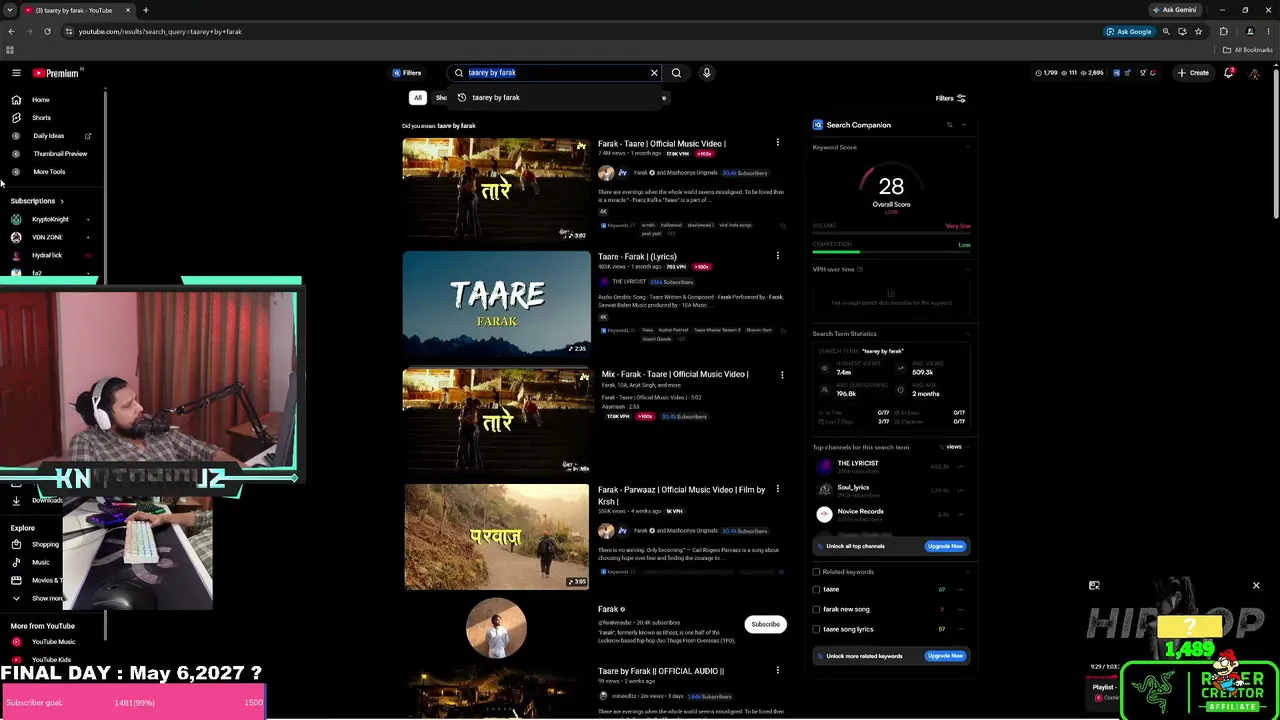The height and width of the screenshot is (720, 1280).
Task: Click the Create button
Action: point(1193,73)
